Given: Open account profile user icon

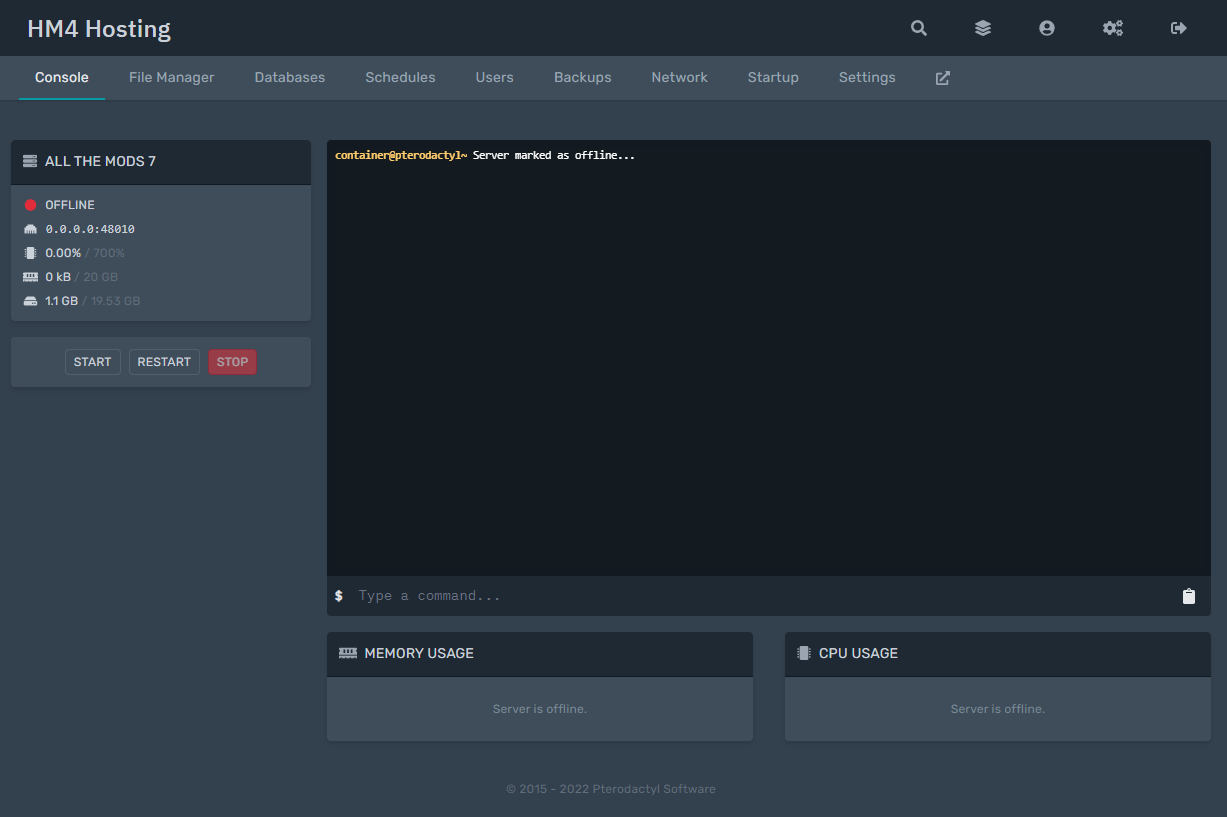Looking at the screenshot, I should 1047,28.
